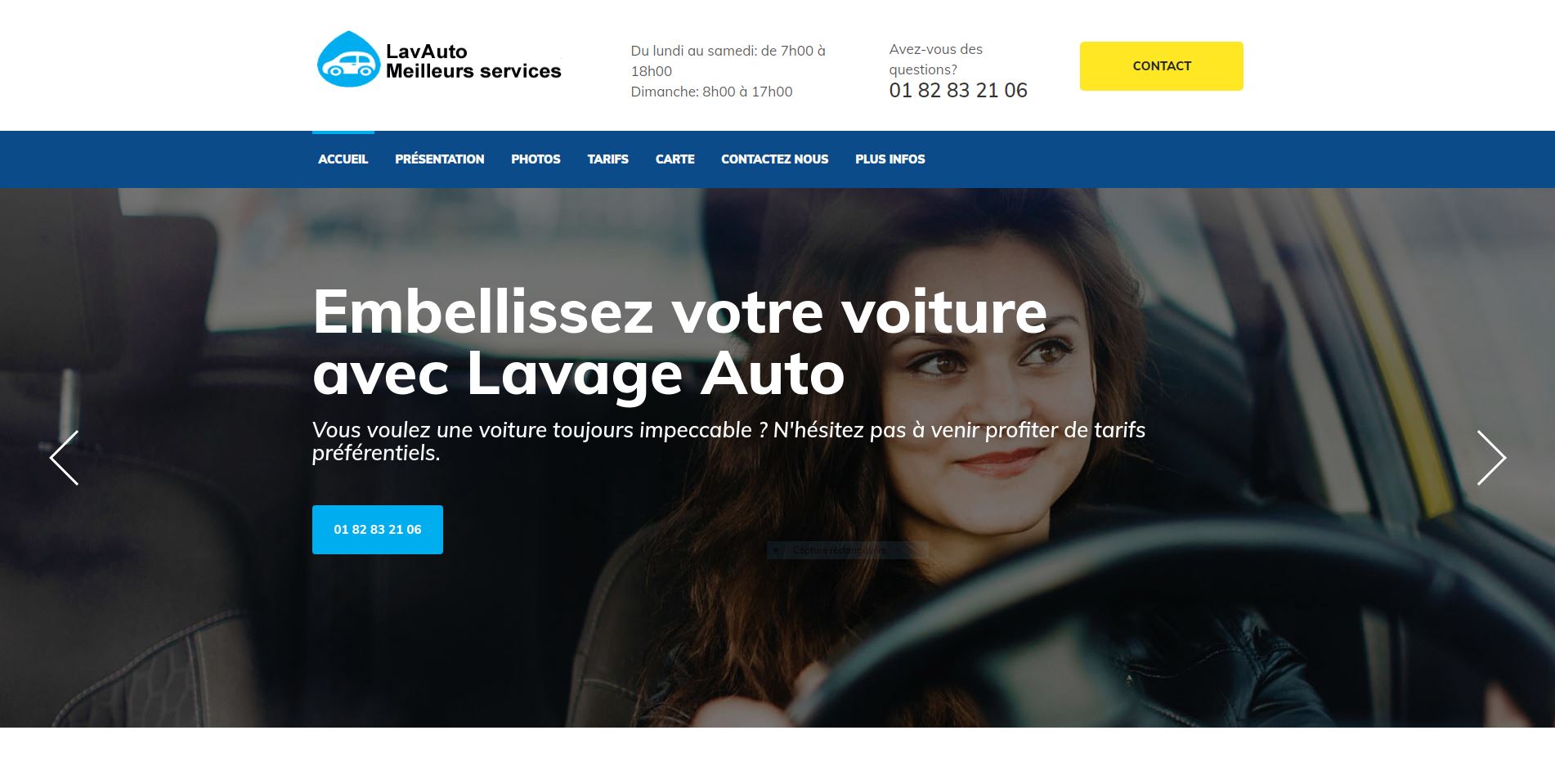Image resolution: width=1555 pixels, height=784 pixels.
Task: Click the LavAuto Meilleurs services title text
Action: [x=473, y=61]
